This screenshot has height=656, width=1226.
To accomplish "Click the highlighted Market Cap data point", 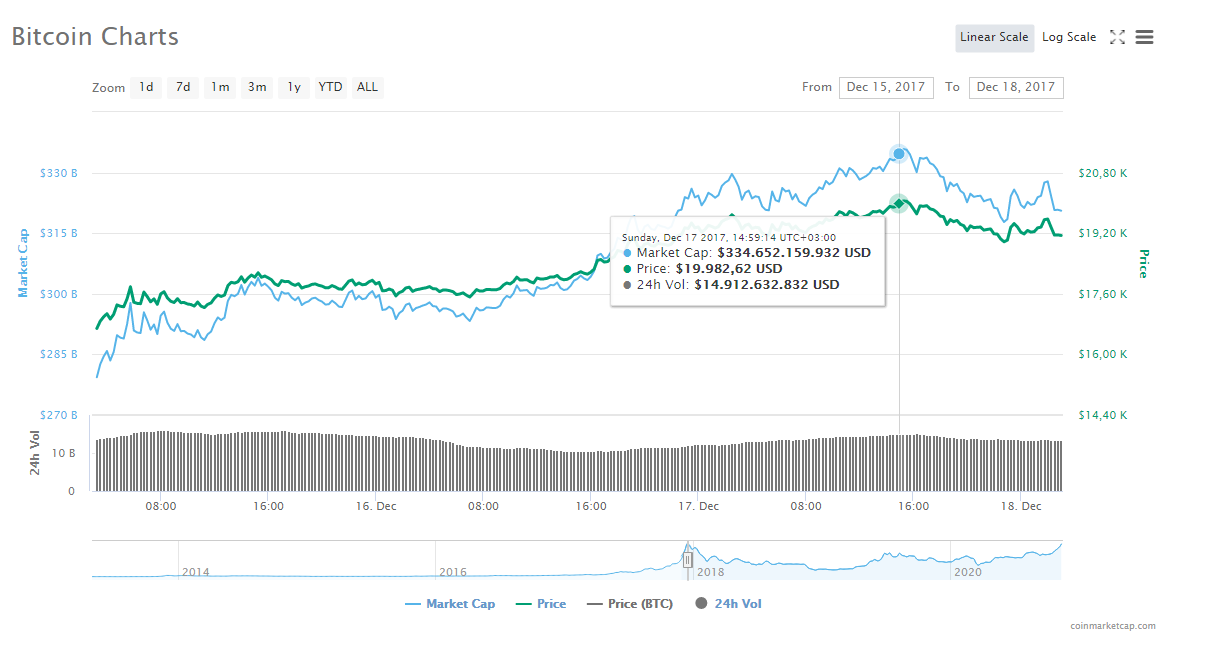I will coord(899,153).
